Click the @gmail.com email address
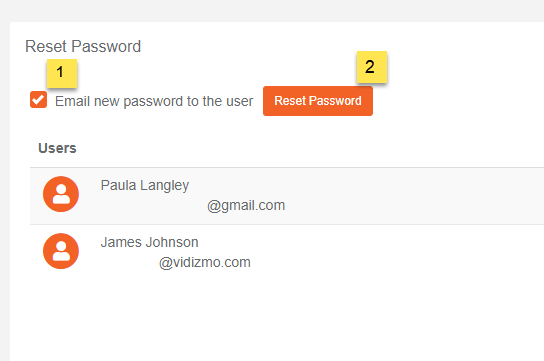The width and height of the screenshot is (544, 361). pyautogui.click(x=246, y=205)
